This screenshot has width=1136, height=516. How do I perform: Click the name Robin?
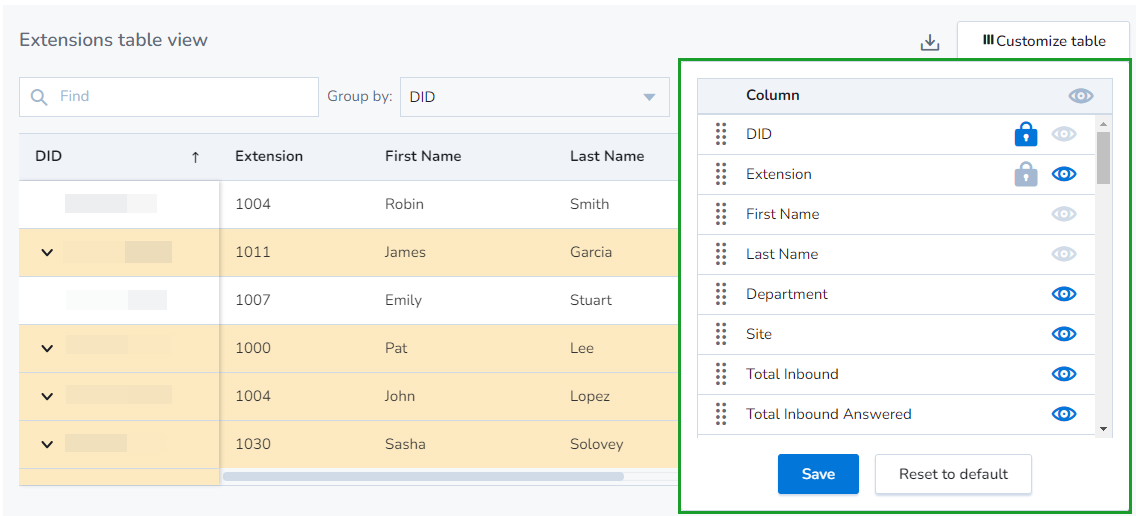pyautogui.click(x=404, y=204)
